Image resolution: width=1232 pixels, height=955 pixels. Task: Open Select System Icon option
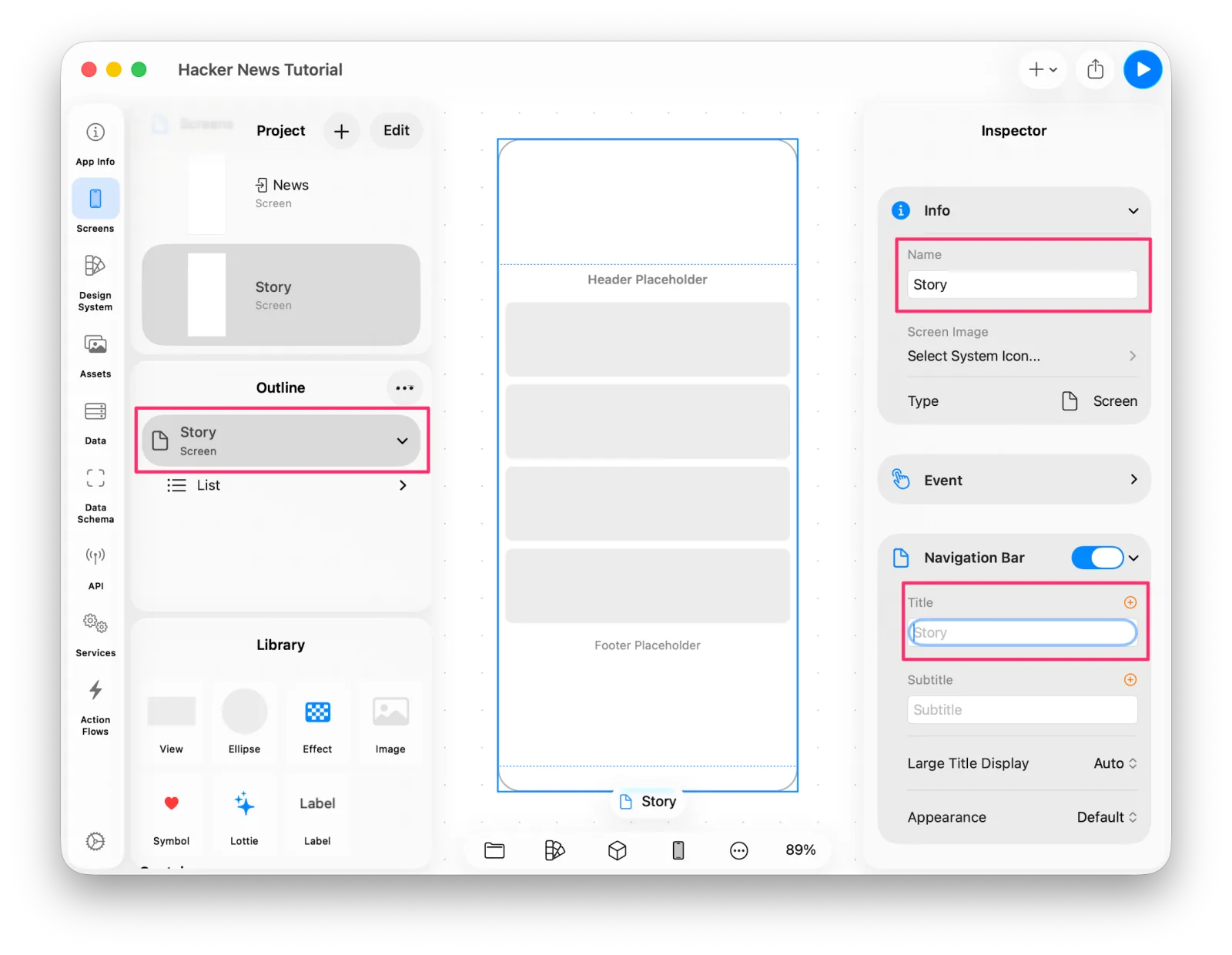coord(1022,356)
